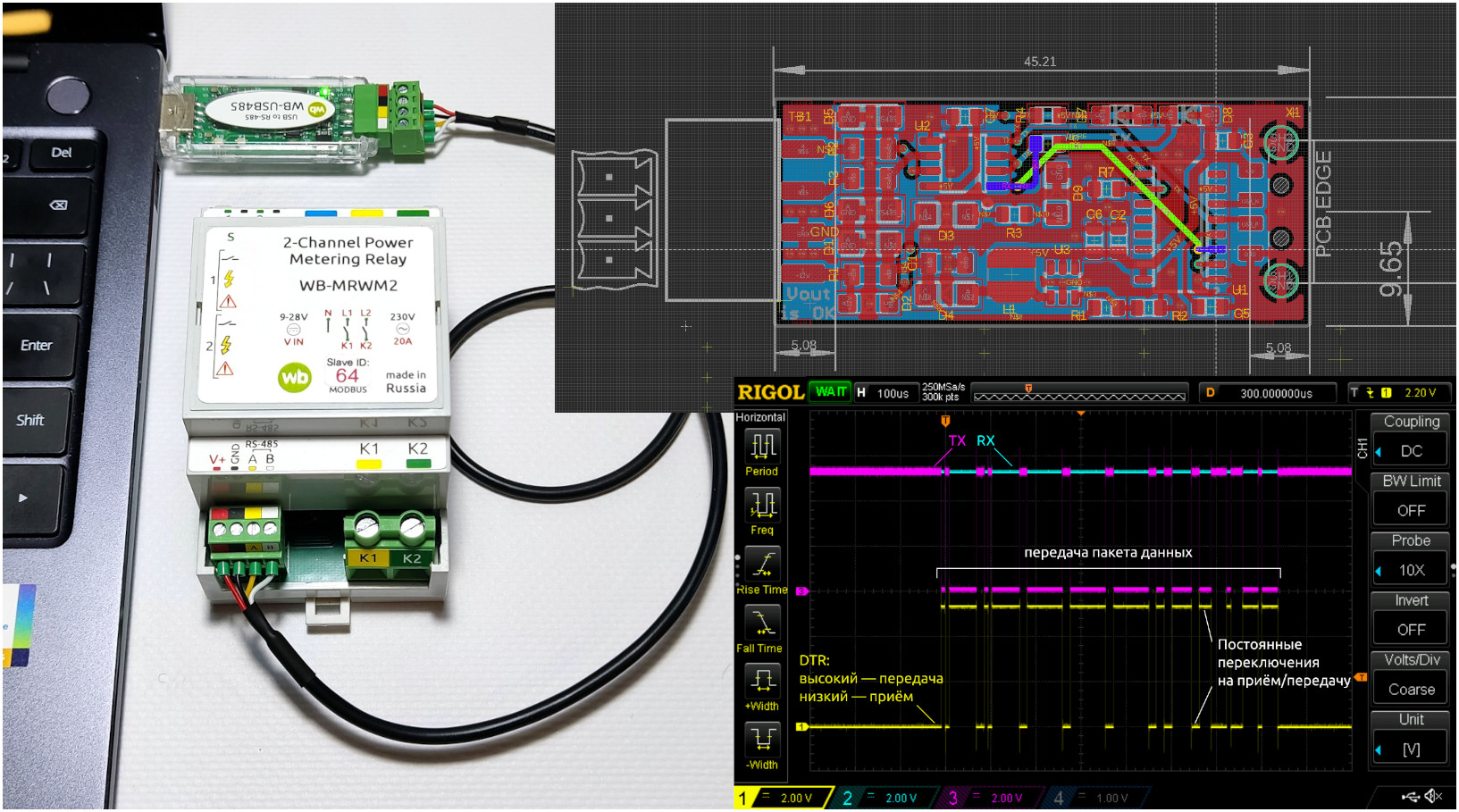Select the D3 designator on the PCB

946,236
